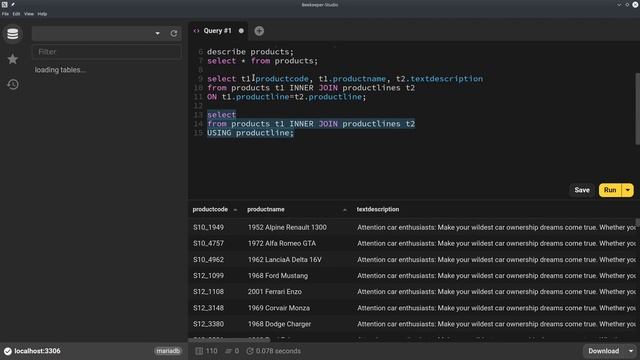The width and height of the screenshot is (640, 360).
Task: Select the 1969 Corvair Monza cell
Action: [279, 308]
